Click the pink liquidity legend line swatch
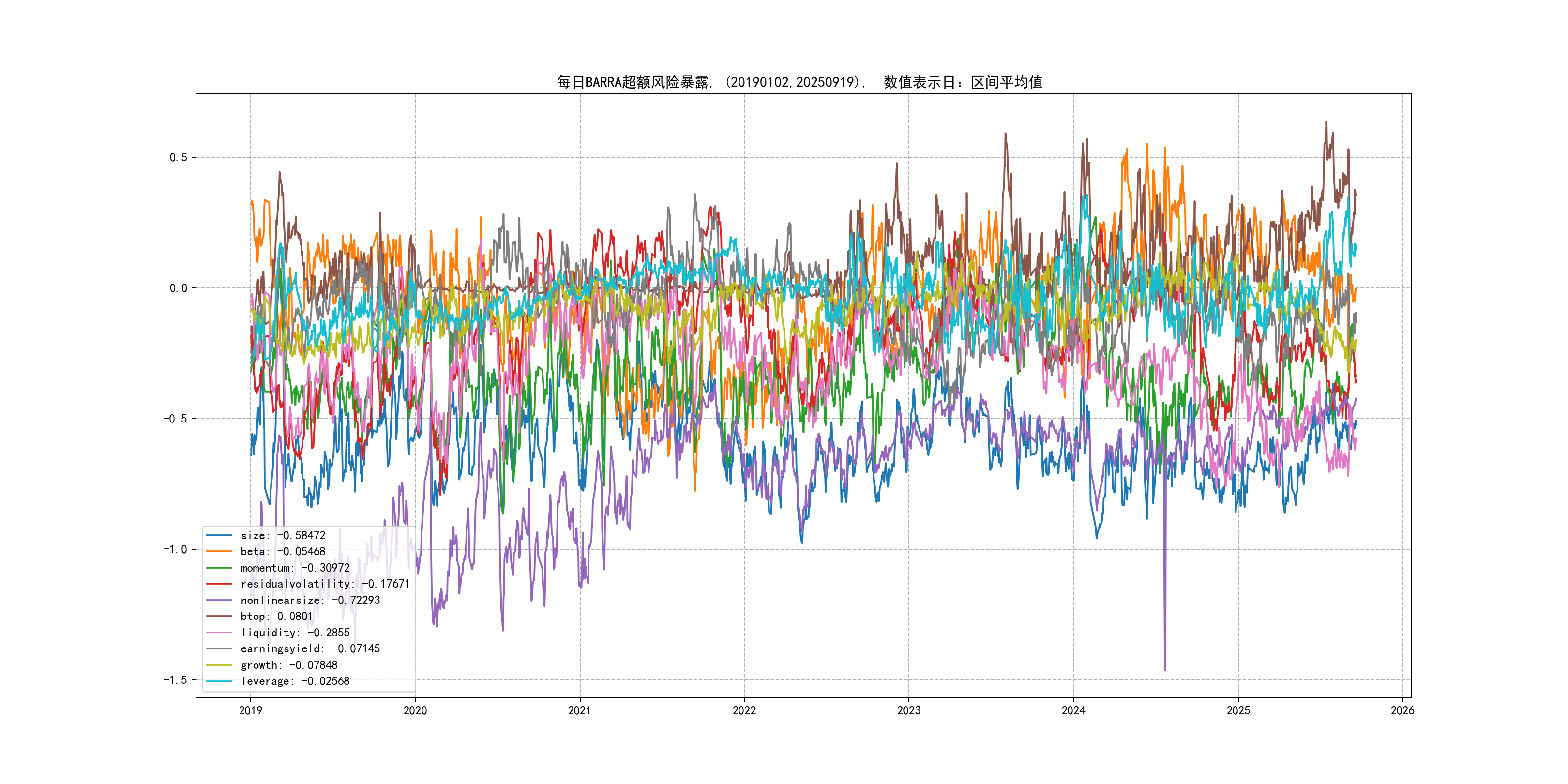 coord(219,633)
